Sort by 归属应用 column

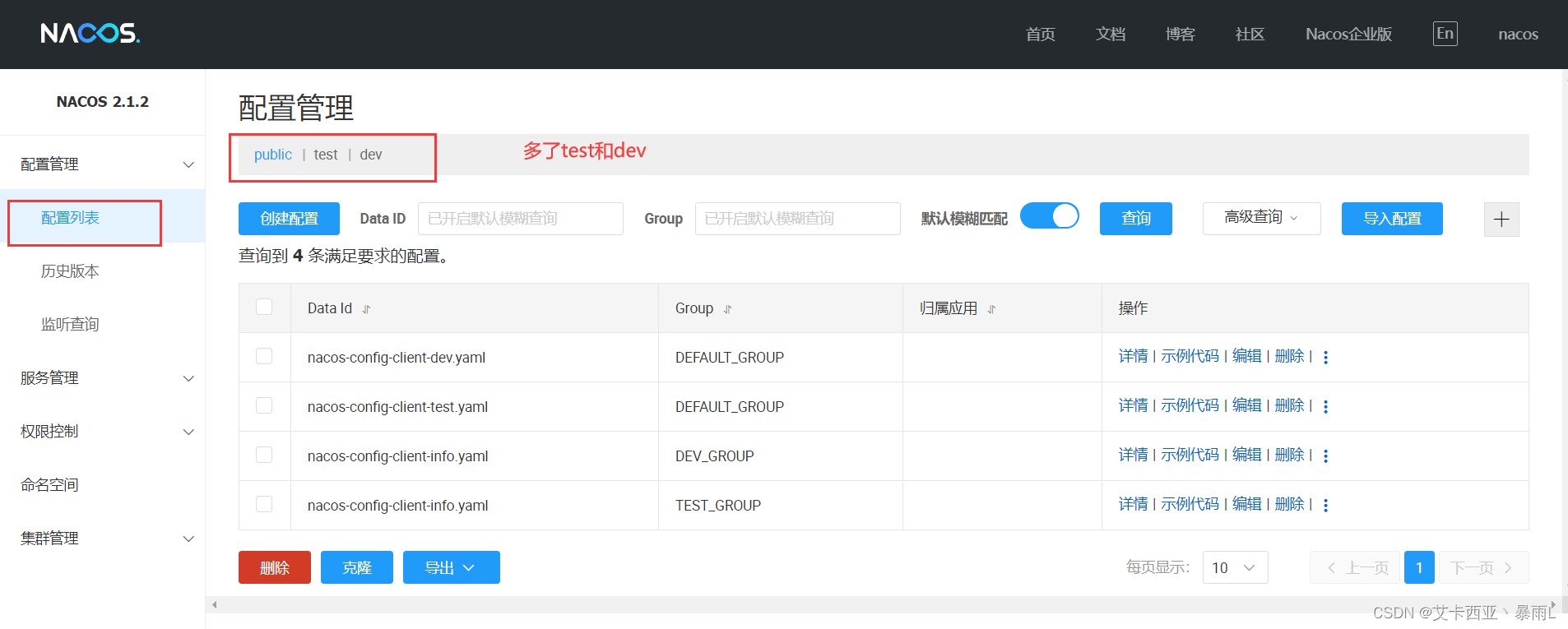click(x=992, y=309)
